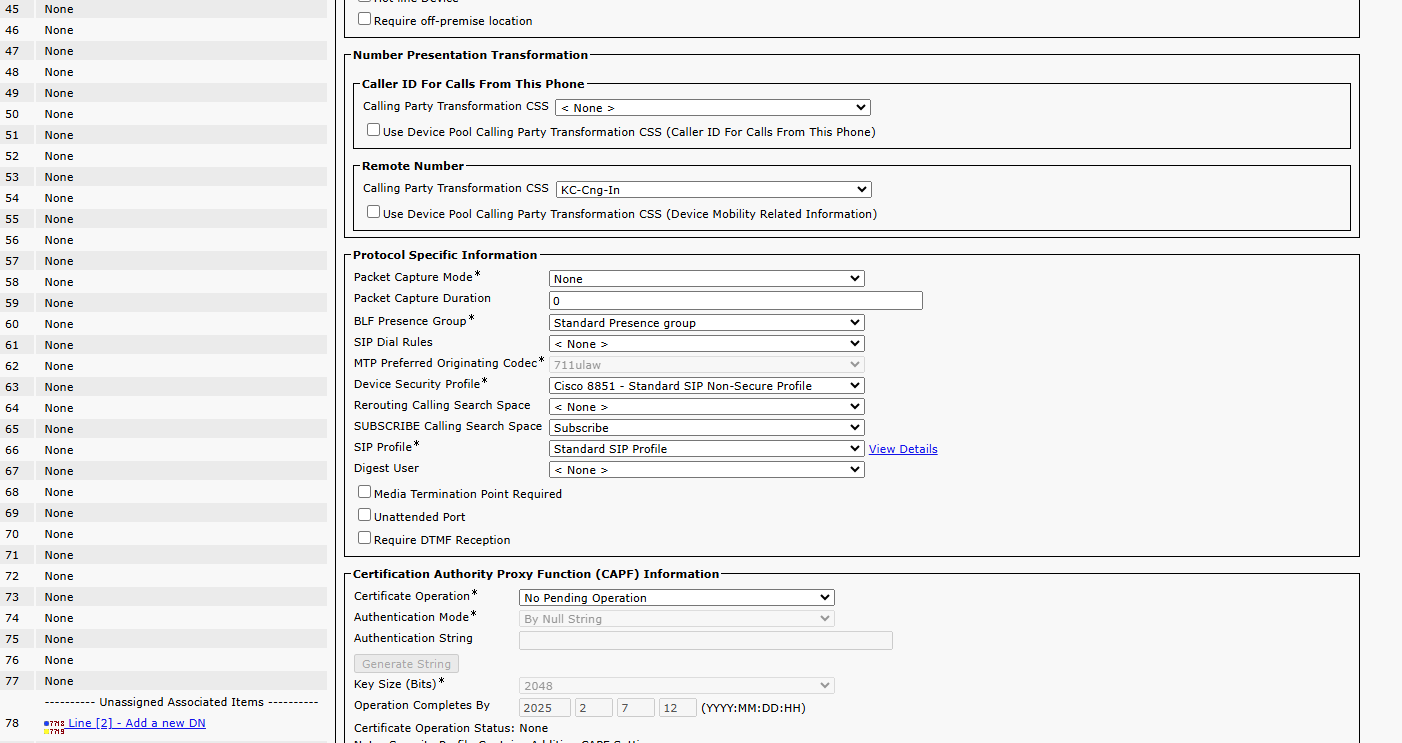The width and height of the screenshot is (1402, 743).
Task: Open SIP Profile dropdown
Action: coord(707,449)
